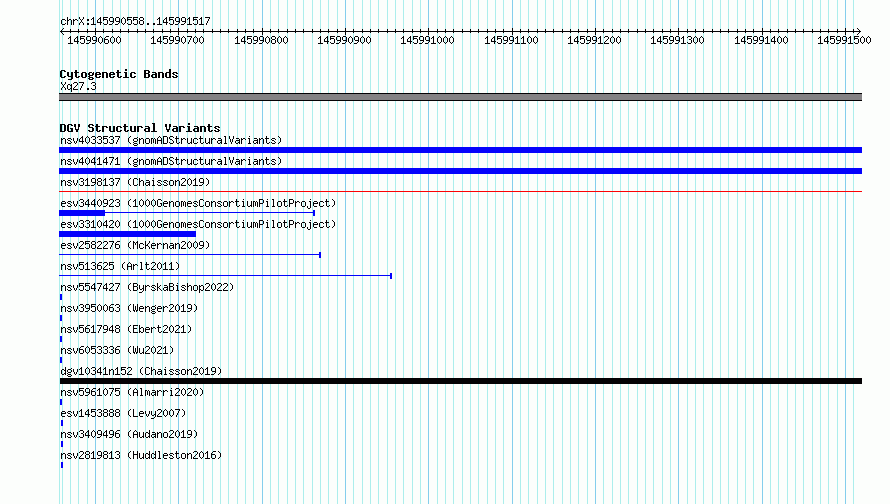The image size is (890, 504).
Task: Click the nsv4041471 gnomAD variant label
Action: pos(171,161)
